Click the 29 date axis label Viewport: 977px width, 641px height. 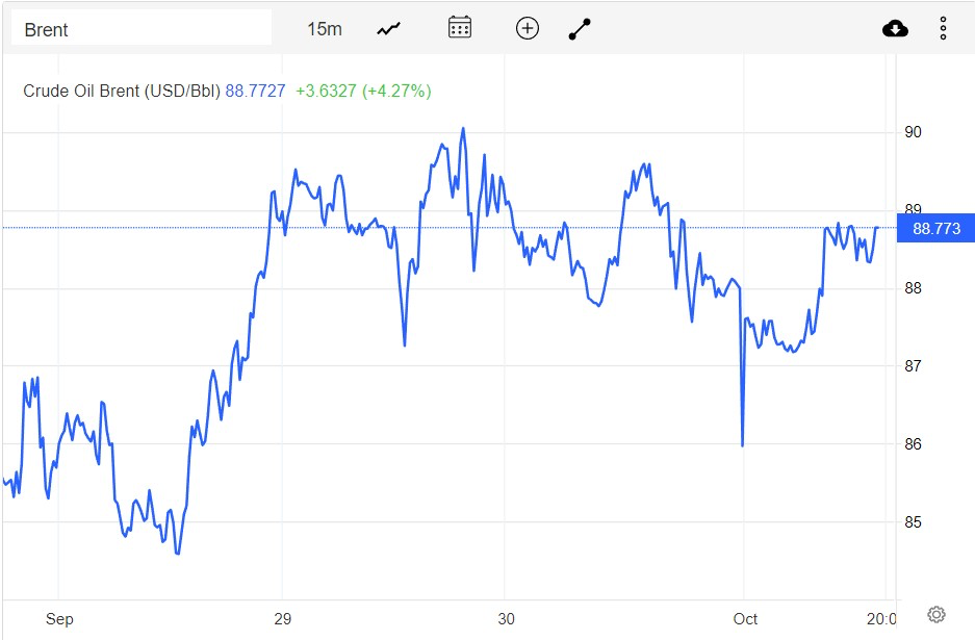(x=282, y=619)
